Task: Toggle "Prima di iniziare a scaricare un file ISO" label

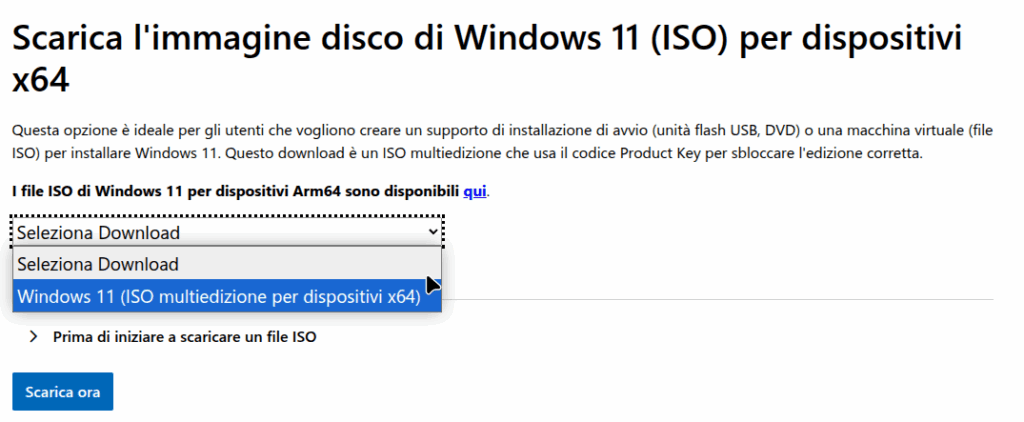Action: [x=184, y=337]
